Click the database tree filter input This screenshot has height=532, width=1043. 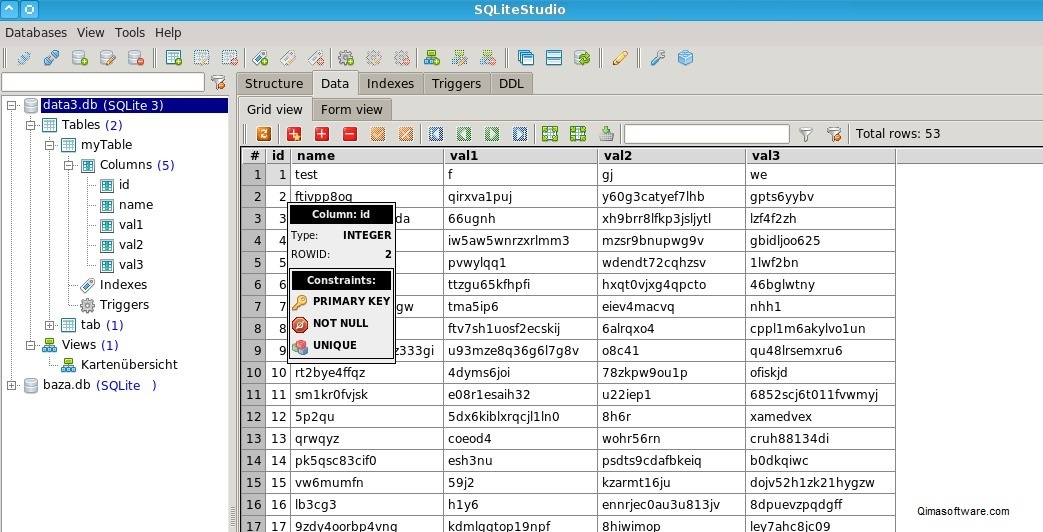pos(103,82)
